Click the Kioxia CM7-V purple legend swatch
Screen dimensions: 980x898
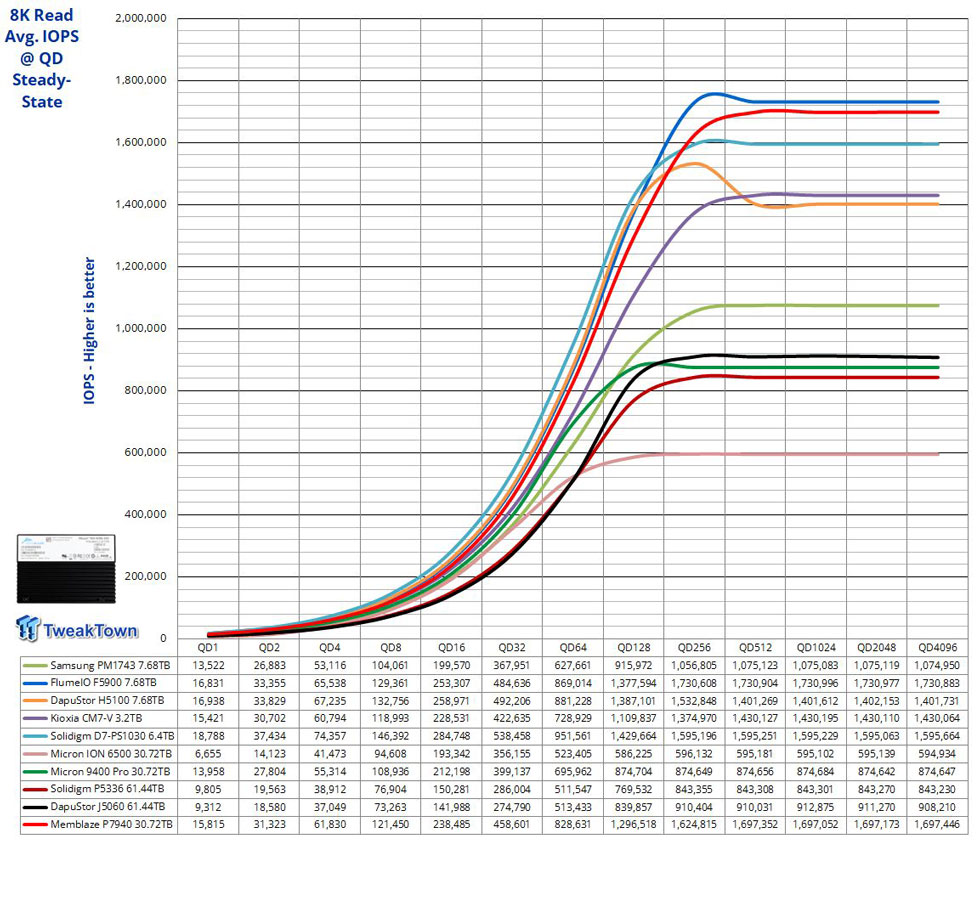pos(35,719)
